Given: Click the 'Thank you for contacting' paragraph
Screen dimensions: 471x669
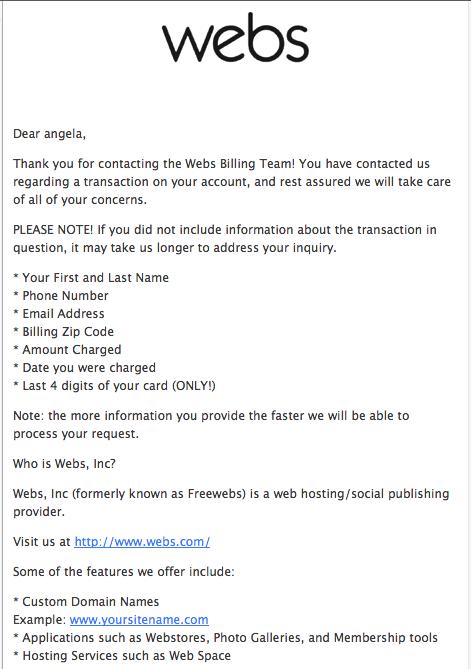Looking at the screenshot, I should (232, 182).
